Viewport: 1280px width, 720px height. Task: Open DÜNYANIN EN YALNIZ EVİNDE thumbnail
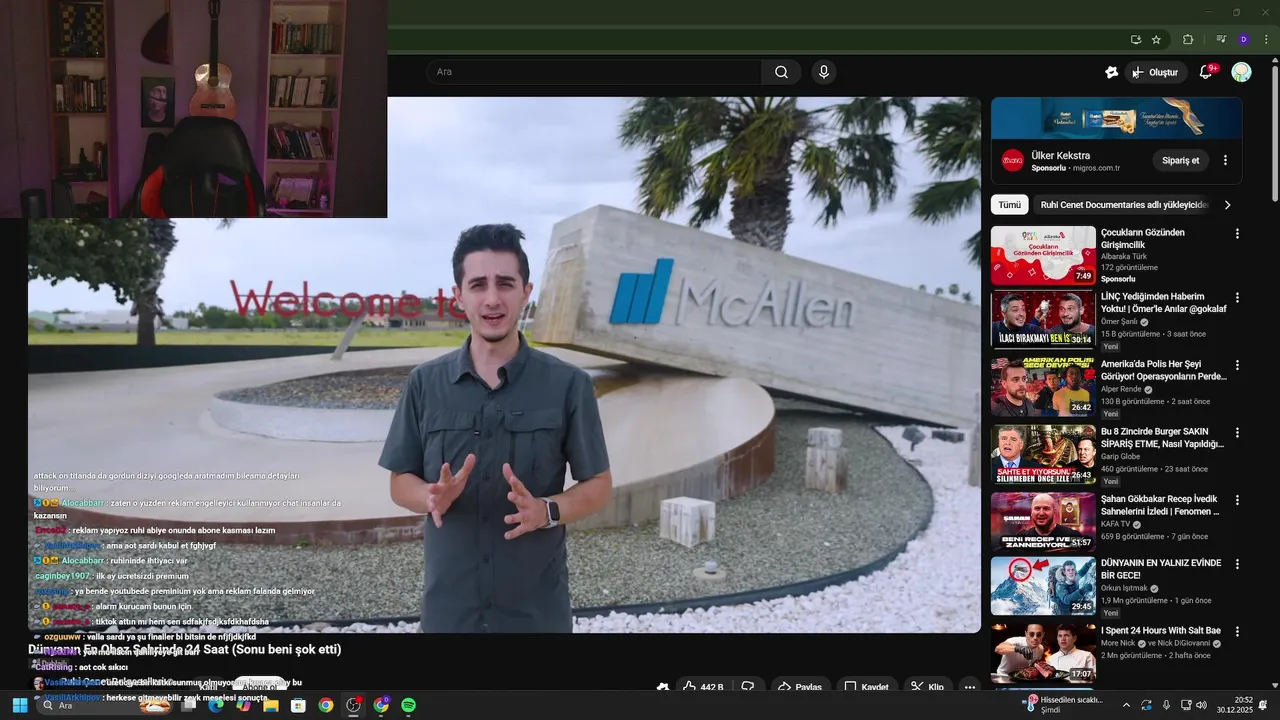pos(1043,586)
